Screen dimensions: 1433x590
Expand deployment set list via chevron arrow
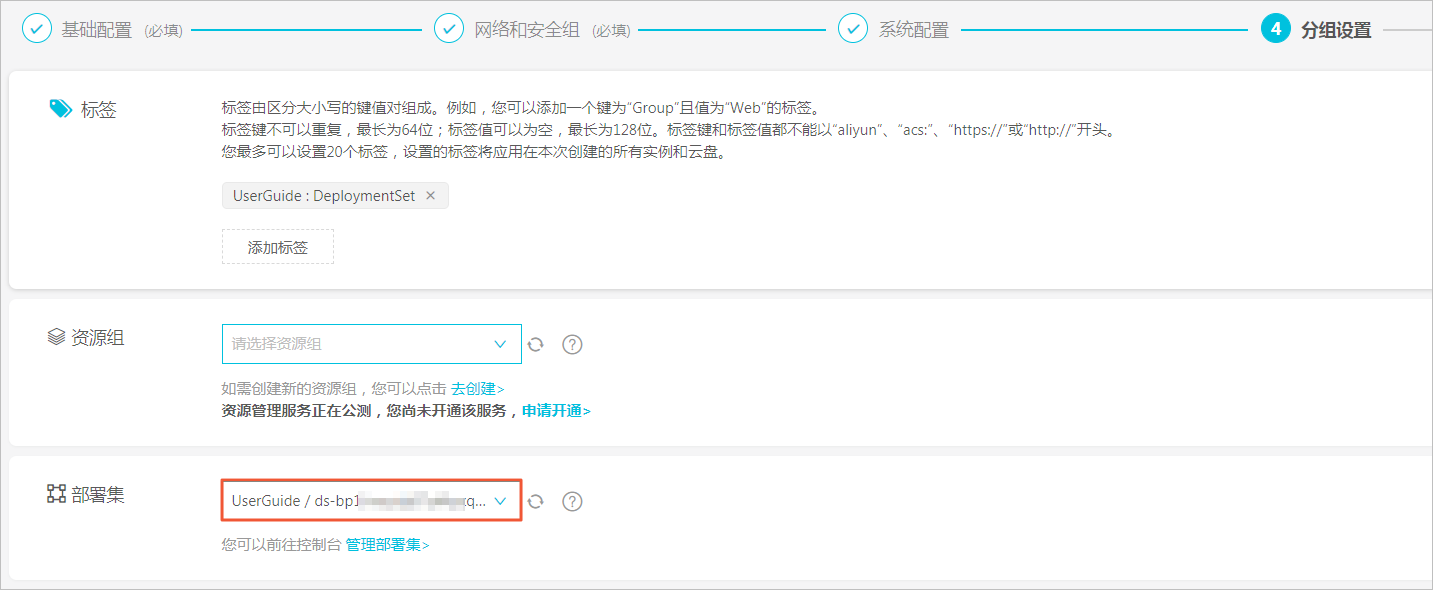pos(502,501)
